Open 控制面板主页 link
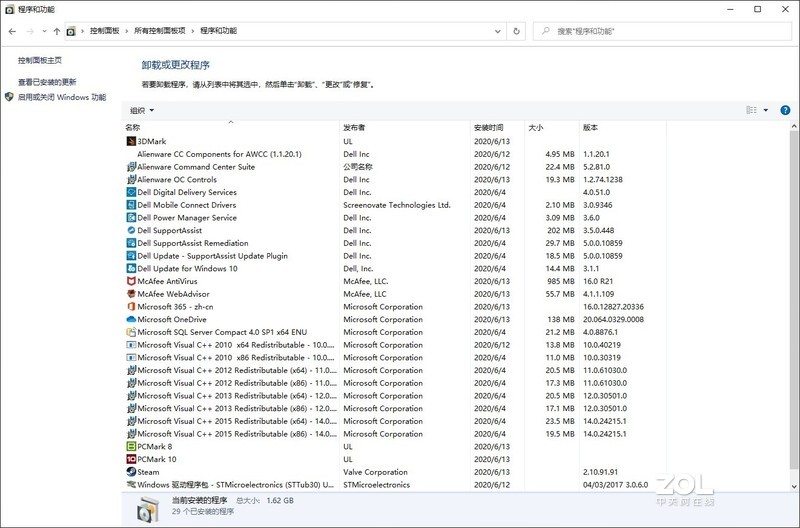 click(x=40, y=60)
